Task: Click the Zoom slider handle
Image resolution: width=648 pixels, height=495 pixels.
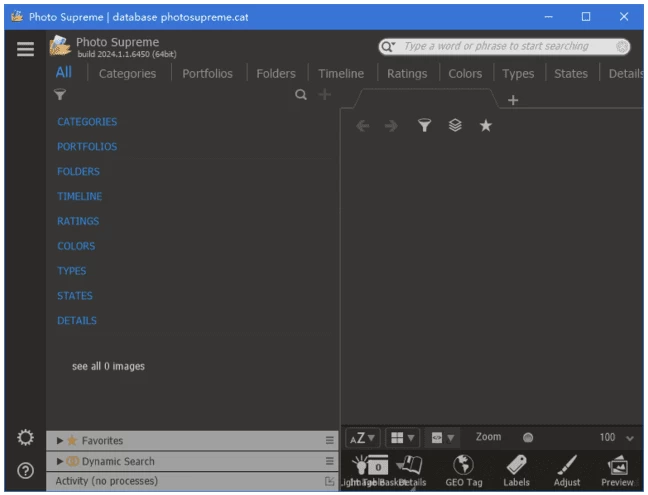Action: click(x=528, y=438)
